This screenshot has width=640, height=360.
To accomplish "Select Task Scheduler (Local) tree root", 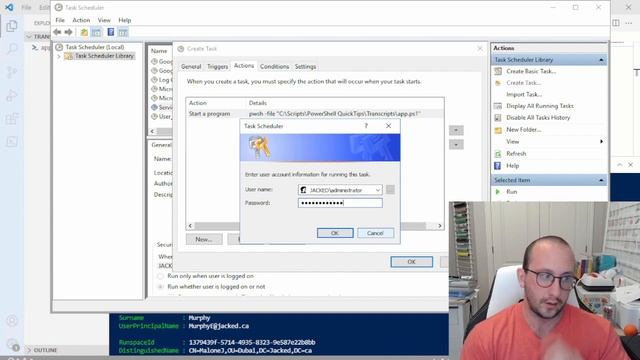I will (x=95, y=47).
